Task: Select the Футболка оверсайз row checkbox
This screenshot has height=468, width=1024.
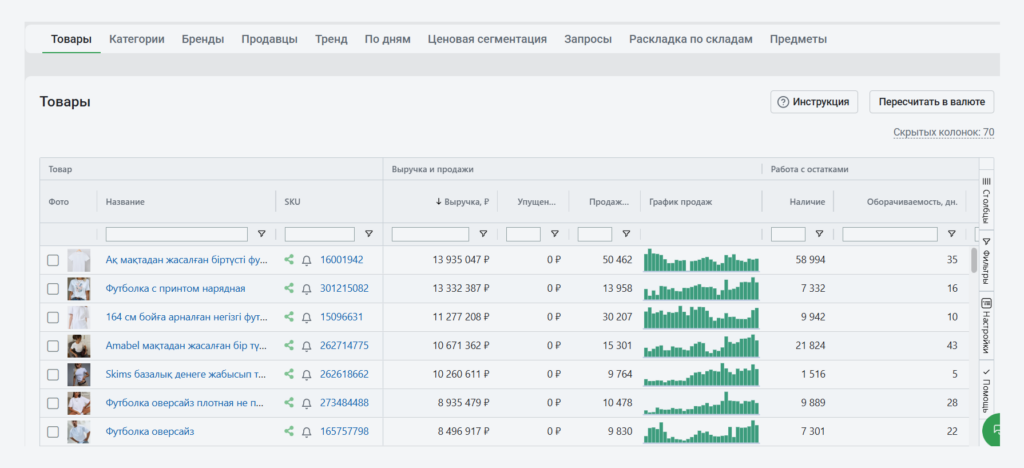Action: tap(53, 432)
